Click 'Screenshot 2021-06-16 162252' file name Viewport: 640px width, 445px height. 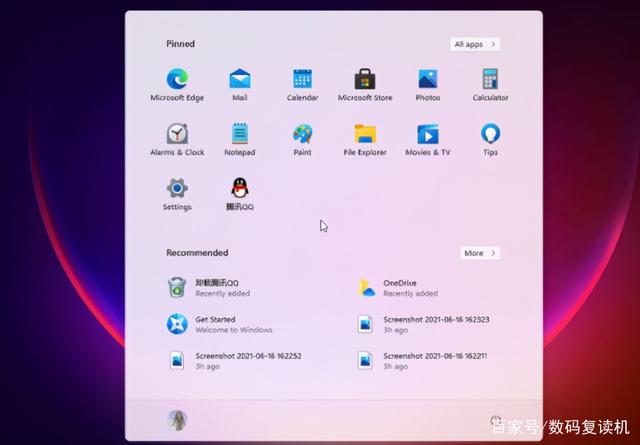[248, 356]
